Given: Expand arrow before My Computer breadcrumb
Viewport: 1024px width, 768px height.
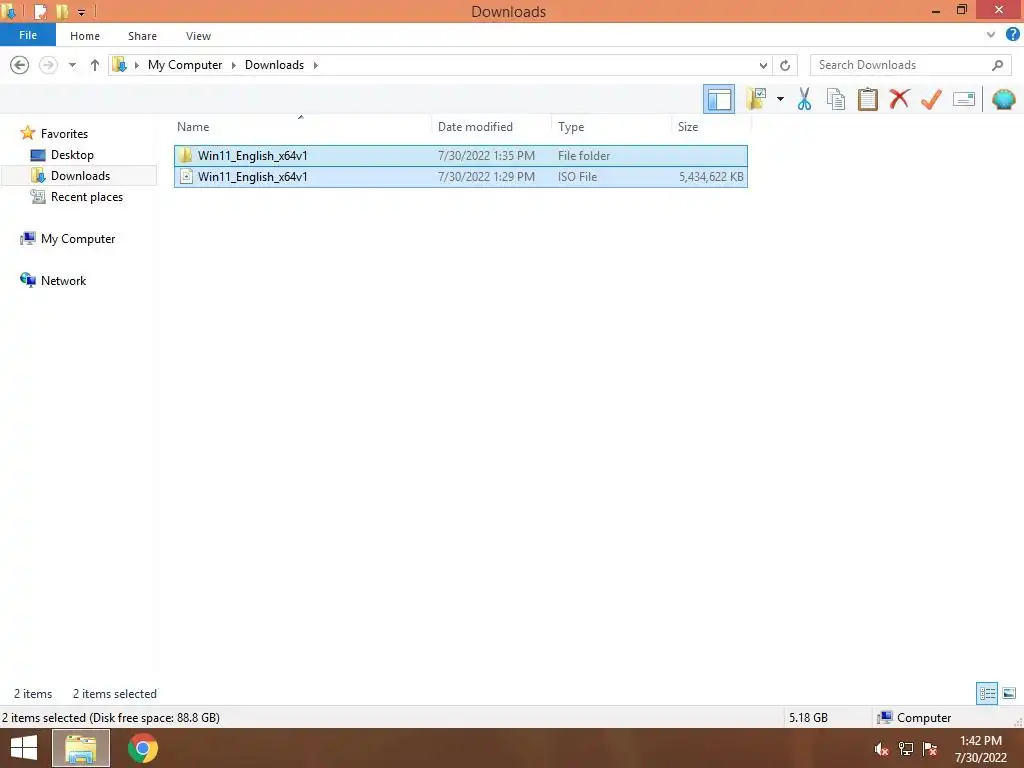Looking at the screenshot, I should coord(136,65).
